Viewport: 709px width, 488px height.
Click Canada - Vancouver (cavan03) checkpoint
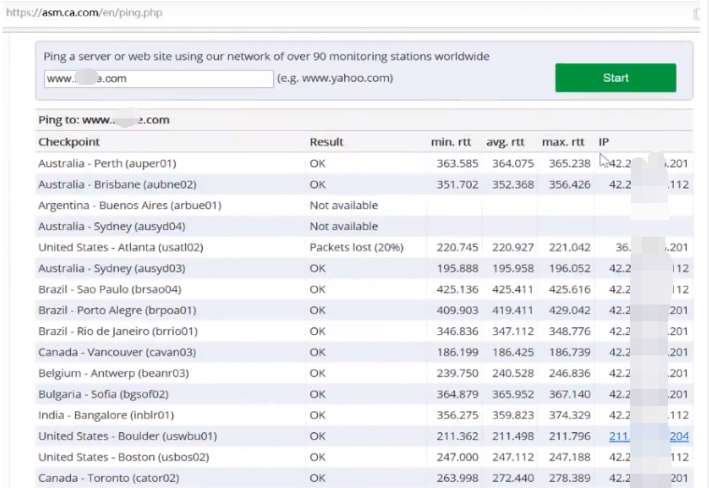[x=117, y=352]
